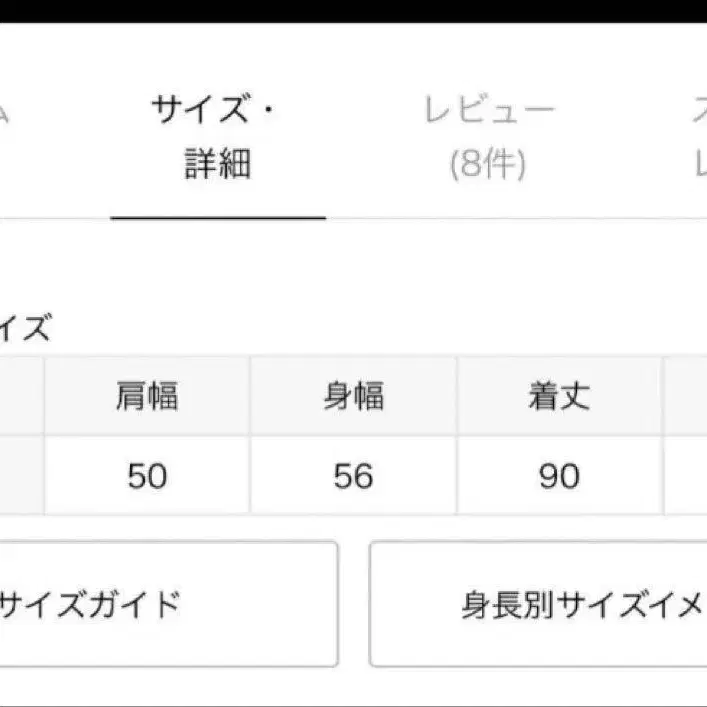Click the サイズ section heading above table

(x=25, y=327)
